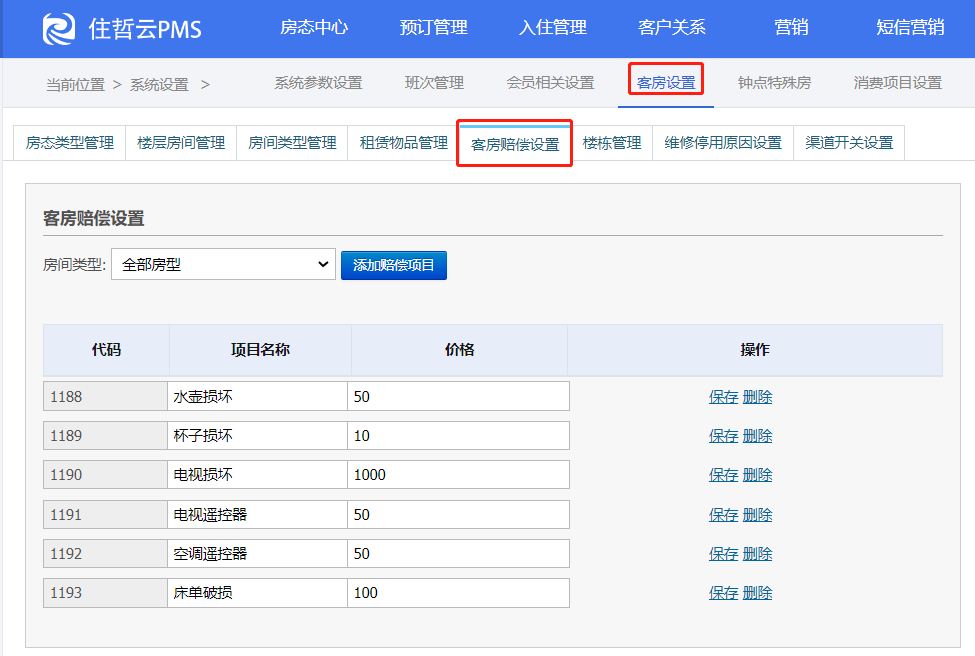
Task: Save the 杯子损坏 row
Action: coord(723,436)
